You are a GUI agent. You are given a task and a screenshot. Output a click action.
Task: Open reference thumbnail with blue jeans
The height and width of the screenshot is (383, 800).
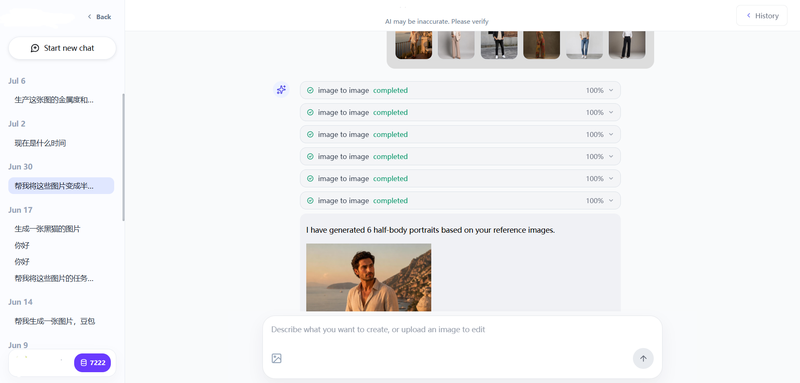coord(584,45)
